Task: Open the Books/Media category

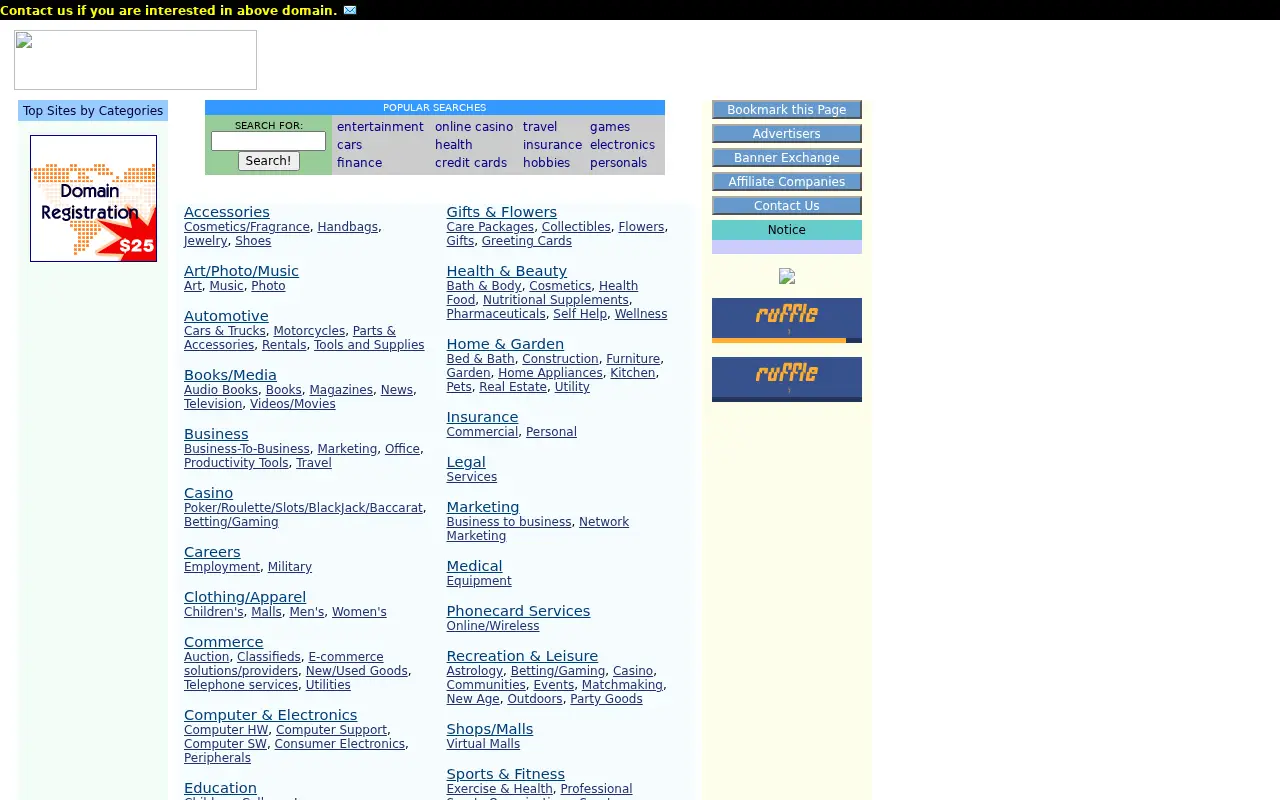Action: coord(230,375)
